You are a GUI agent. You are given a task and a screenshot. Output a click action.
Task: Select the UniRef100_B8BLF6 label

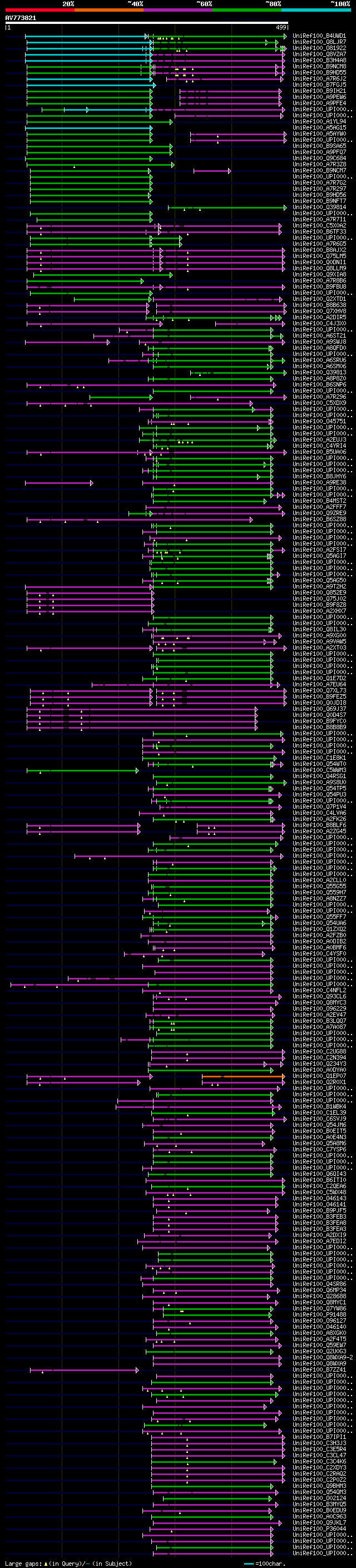pyautogui.click(x=319, y=825)
